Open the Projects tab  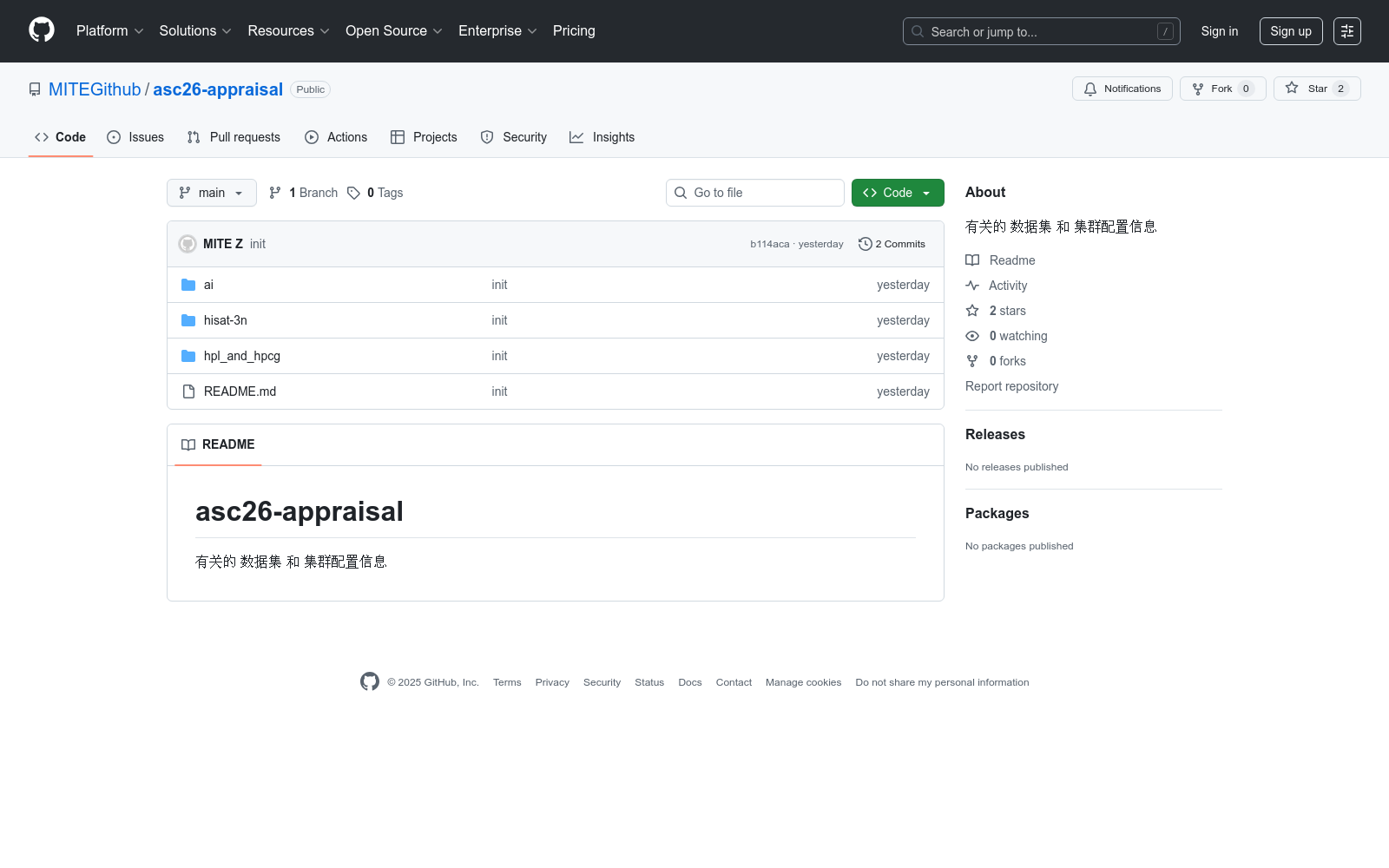pos(424,137)
